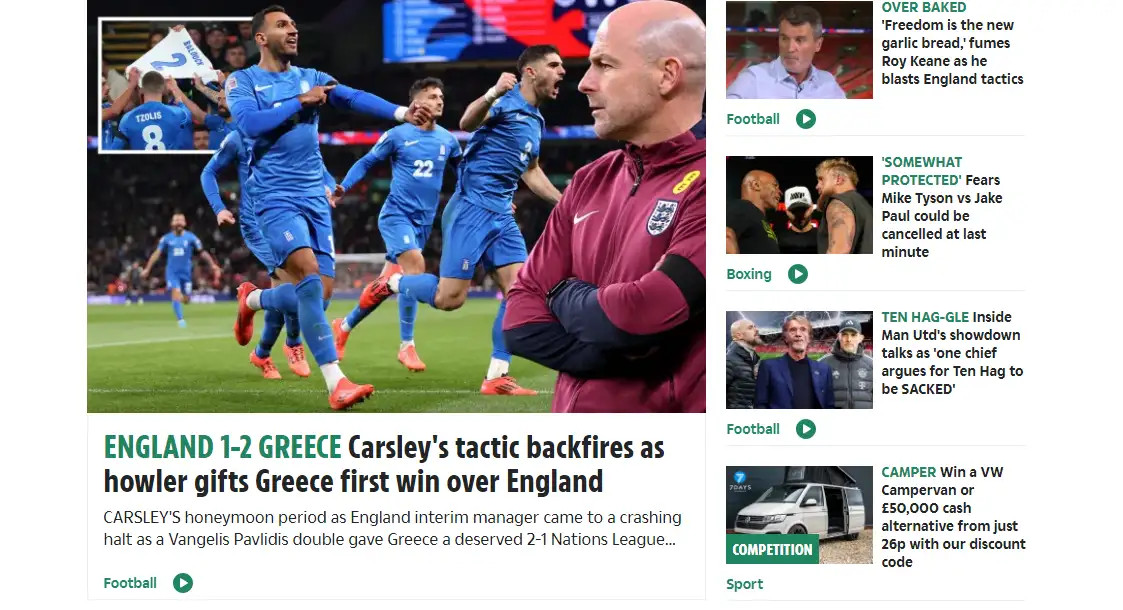Open the main Greece celebration photo
This screenshot has height=610, width=1123.
click(x=396, y=206)
